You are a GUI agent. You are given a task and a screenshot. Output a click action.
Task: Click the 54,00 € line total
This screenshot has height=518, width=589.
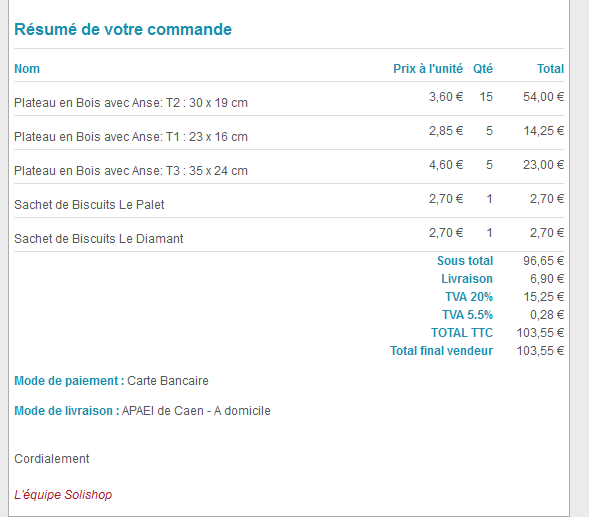(x=543, y=97)
